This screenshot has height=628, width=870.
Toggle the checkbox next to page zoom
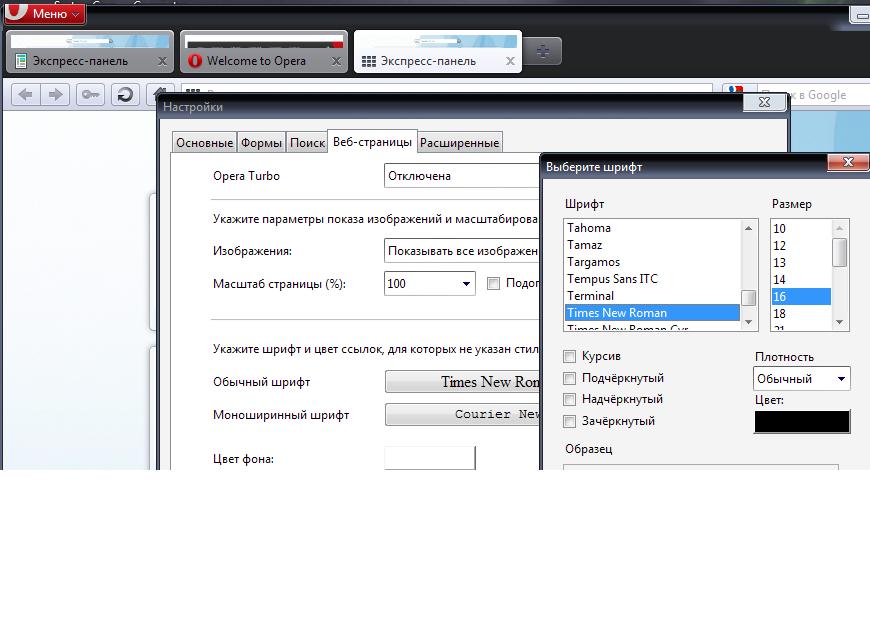tap(493, 283)
